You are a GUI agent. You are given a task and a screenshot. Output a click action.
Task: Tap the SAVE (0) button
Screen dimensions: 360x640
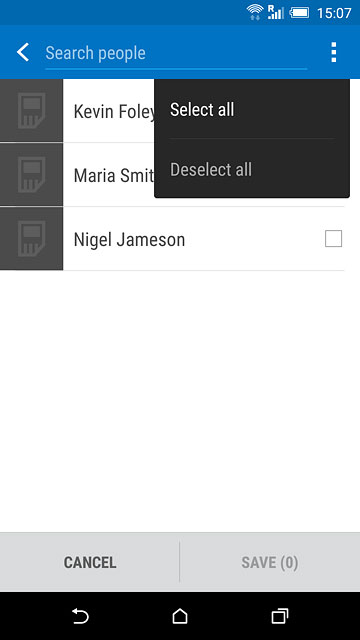270,562
